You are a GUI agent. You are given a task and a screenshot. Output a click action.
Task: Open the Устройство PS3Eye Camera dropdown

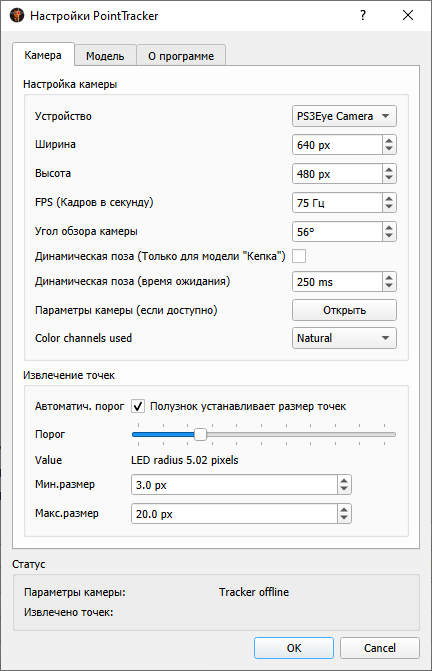(344, 116)
